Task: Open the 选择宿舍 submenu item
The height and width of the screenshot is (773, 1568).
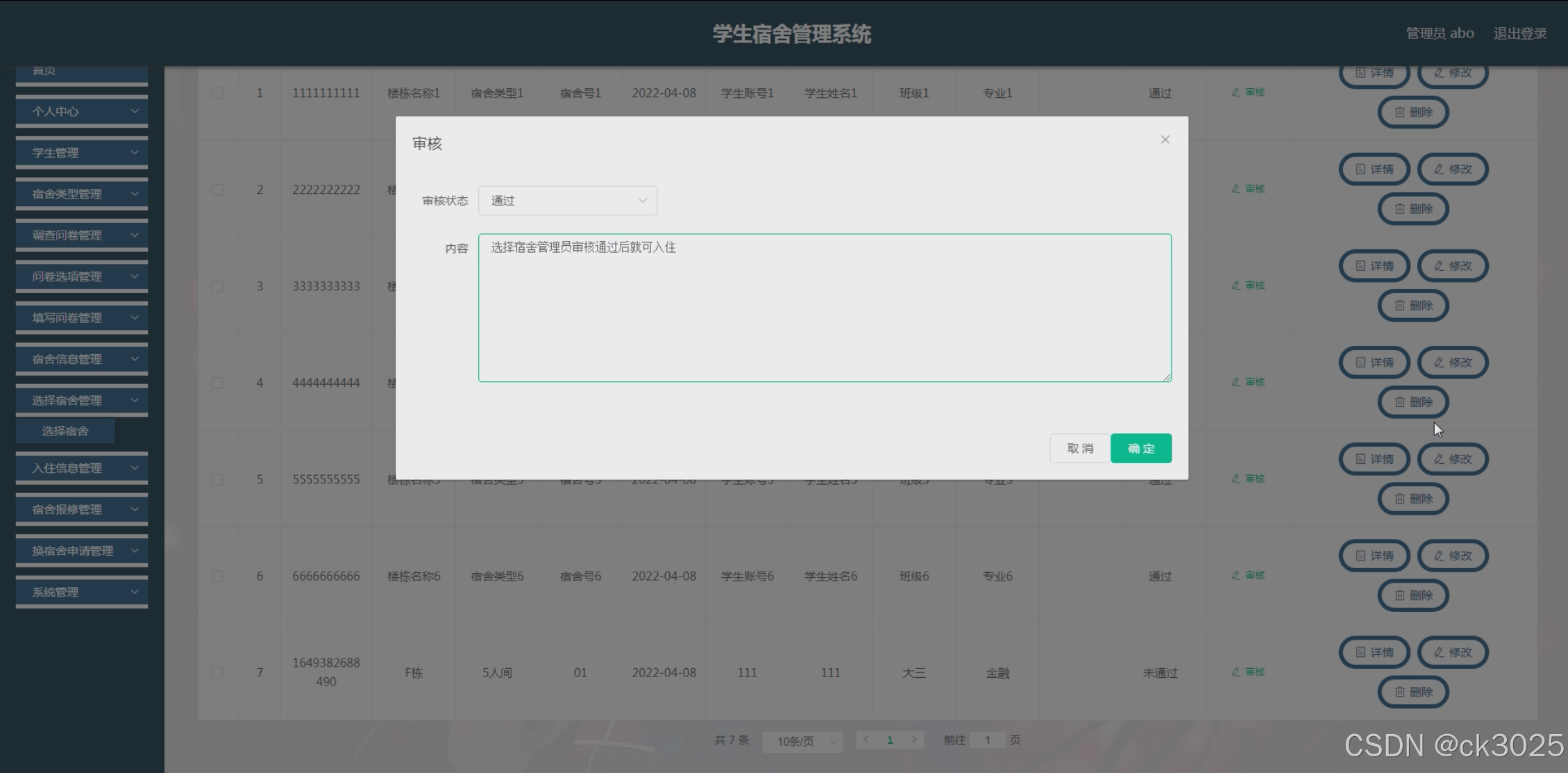Action: click(65, 431)
